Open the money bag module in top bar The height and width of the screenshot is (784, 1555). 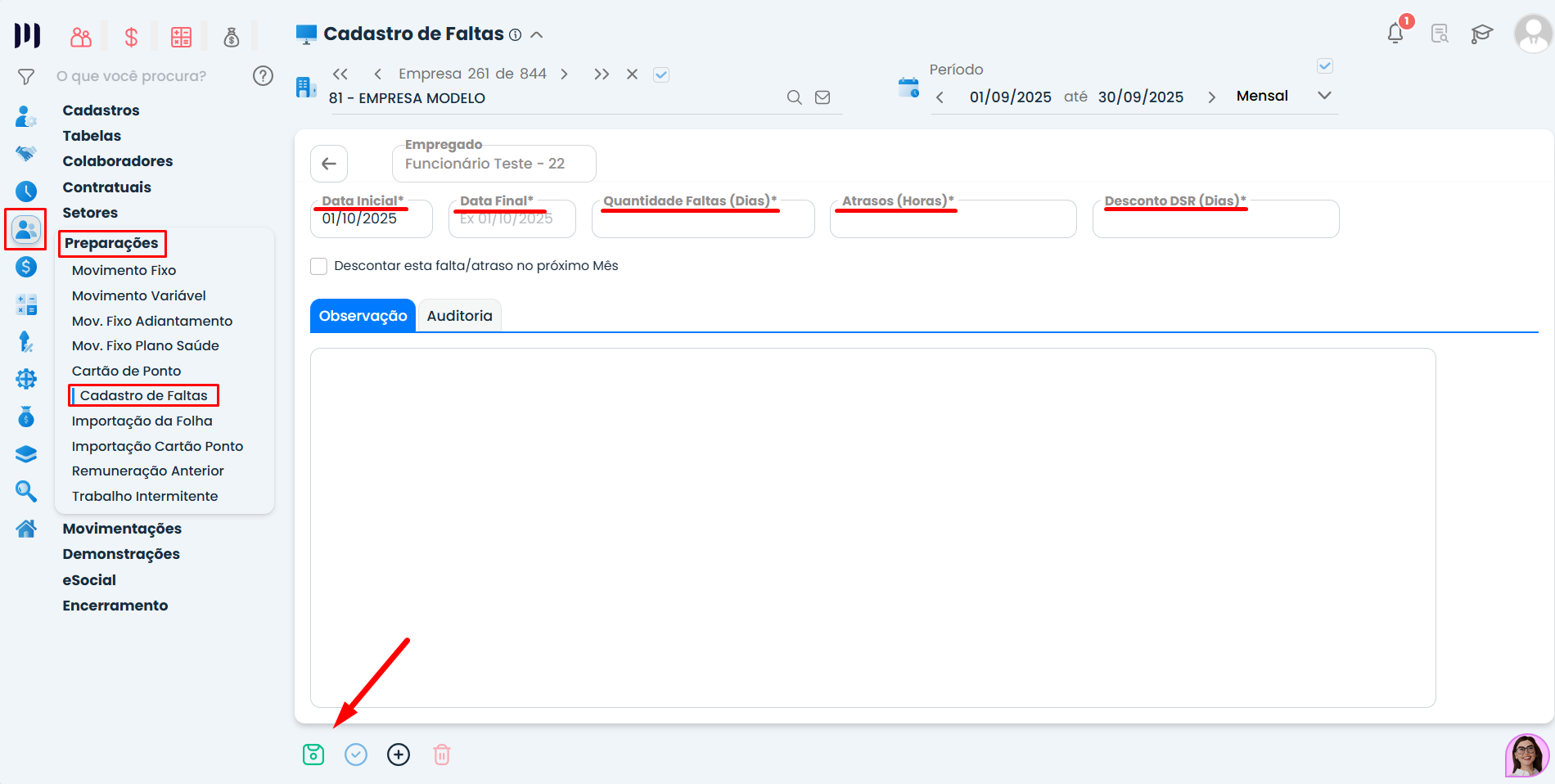(232, 37)
